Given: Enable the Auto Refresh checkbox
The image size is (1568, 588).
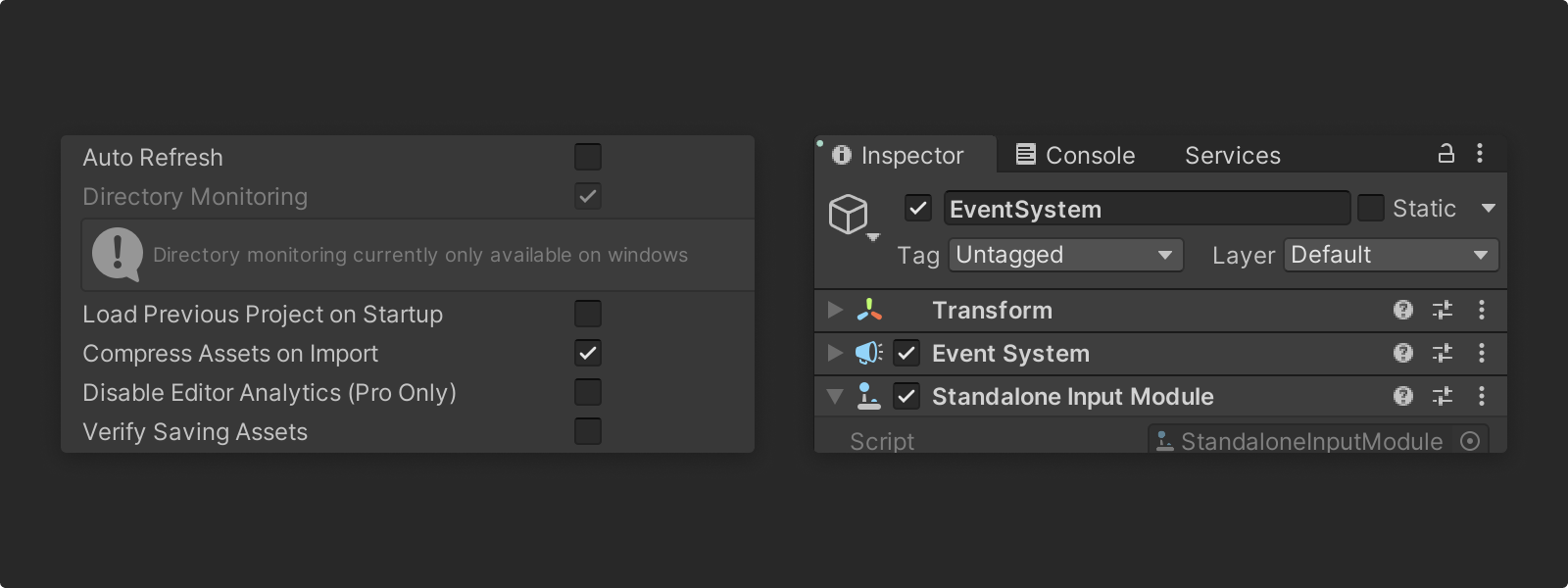Looking at the screenshot, I should click(588, 157).
